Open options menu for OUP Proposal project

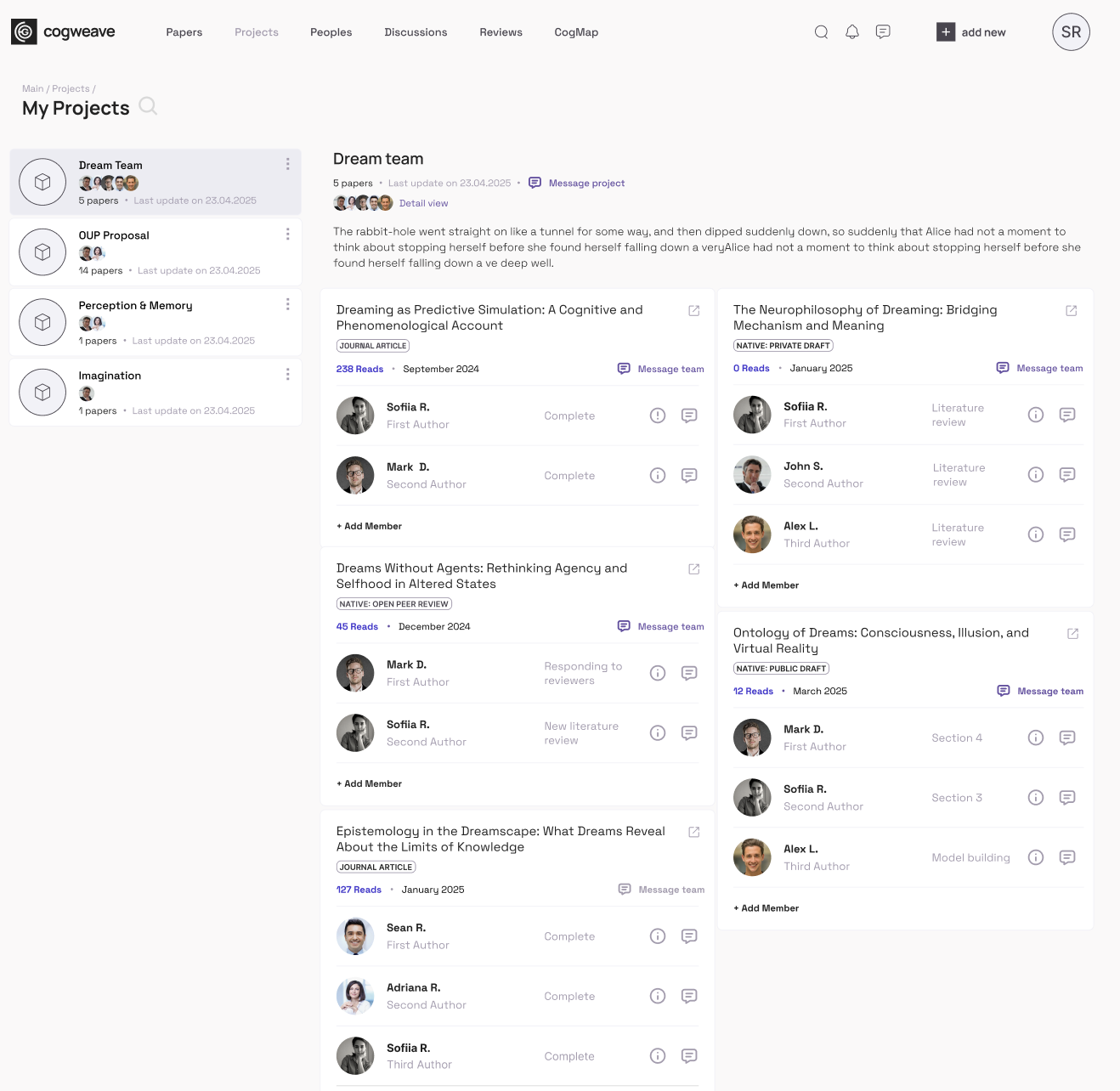pyautogui.click(x=287, y=234)
